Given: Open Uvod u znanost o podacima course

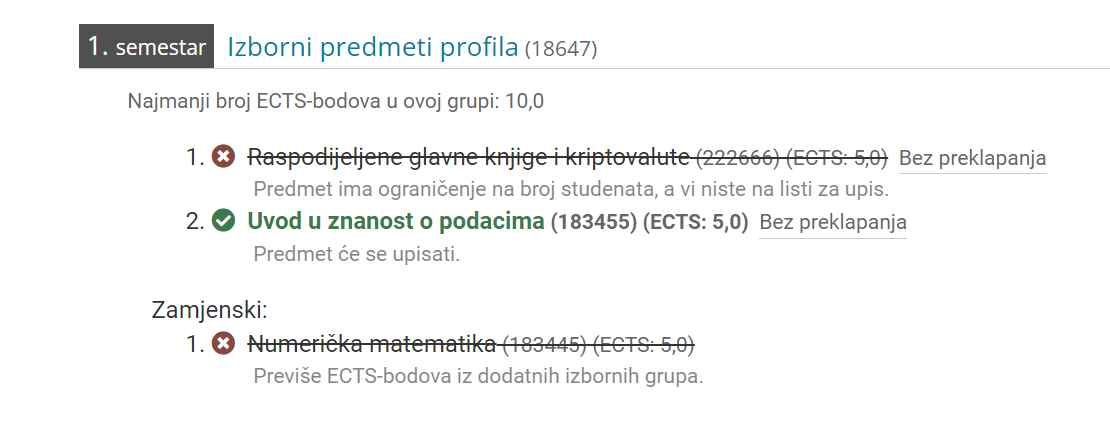Looking at the screenshot, I should 396,221.
